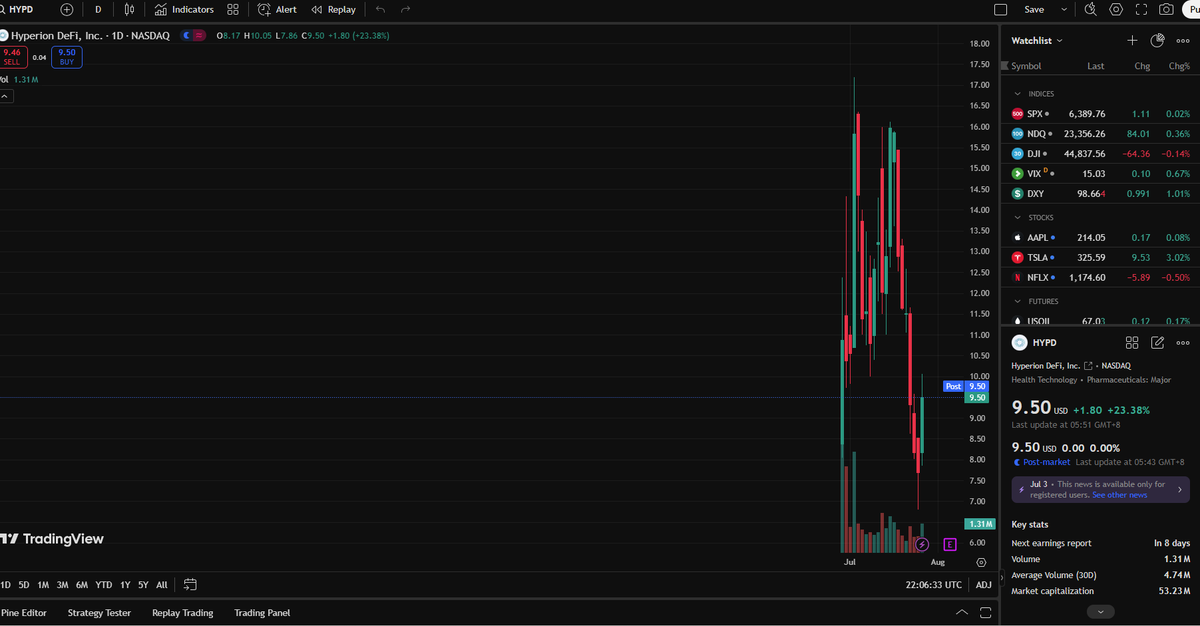Set the chart range to 1D
Image resolution: width=1200 pixels, height=626 pixels.
(6, 585)
